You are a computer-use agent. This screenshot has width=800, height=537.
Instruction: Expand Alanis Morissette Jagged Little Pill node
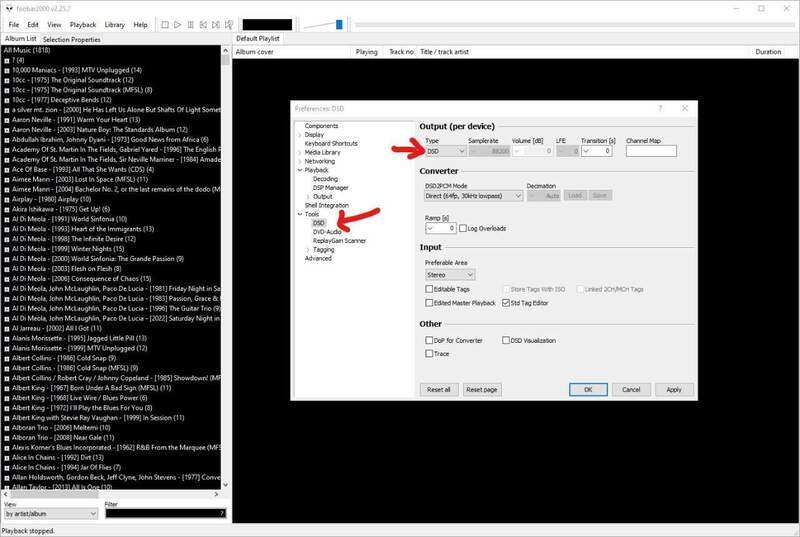pos(7,339)
